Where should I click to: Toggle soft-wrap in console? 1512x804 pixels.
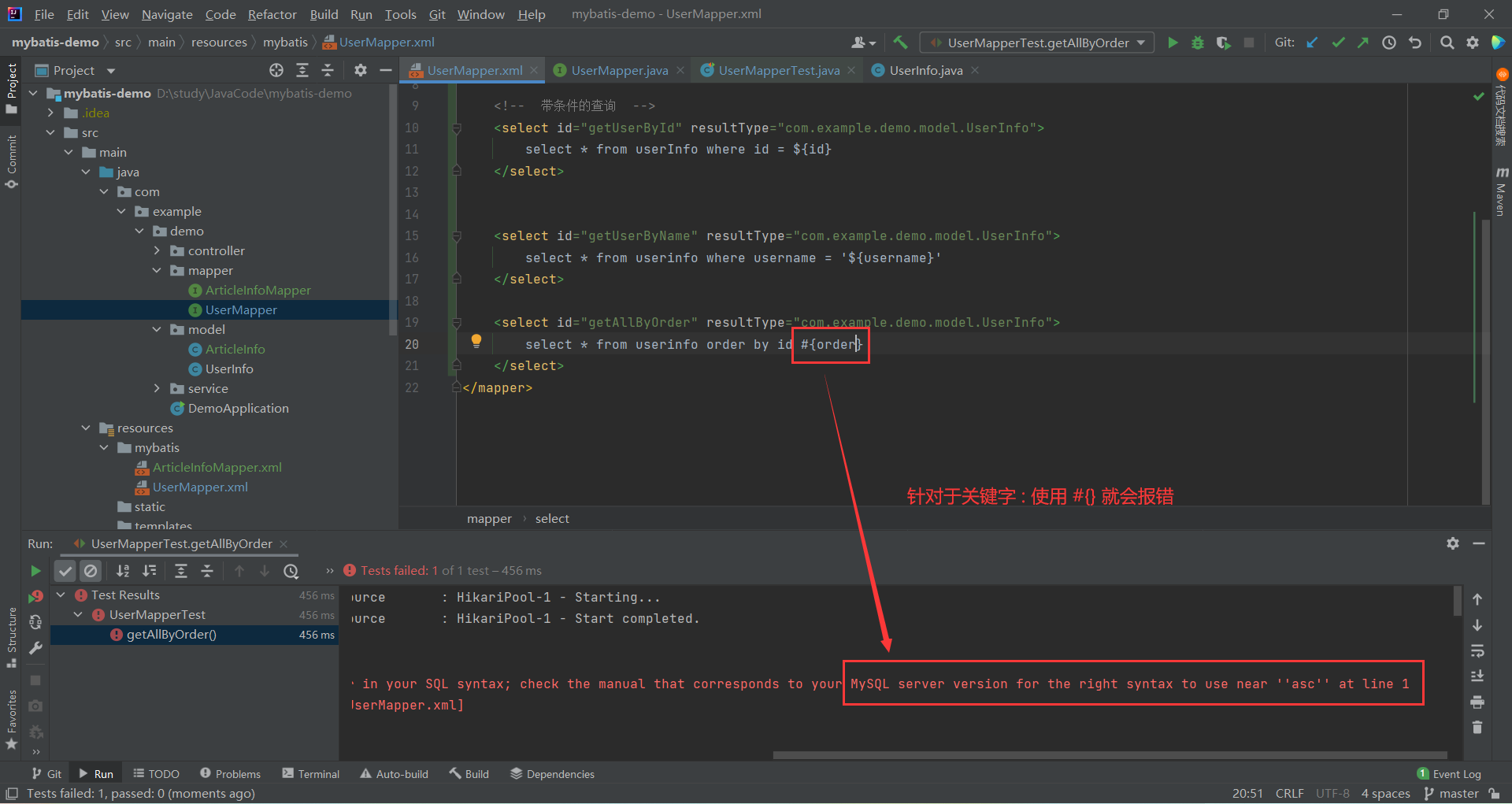pos(1477,650)
